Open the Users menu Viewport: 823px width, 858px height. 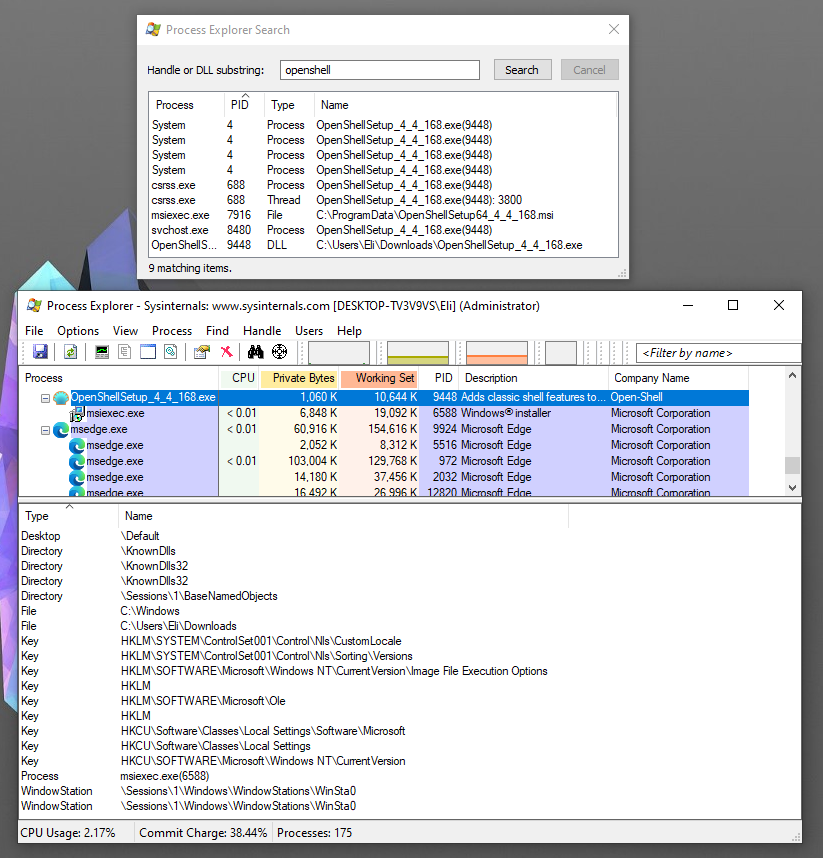point(309,331)
